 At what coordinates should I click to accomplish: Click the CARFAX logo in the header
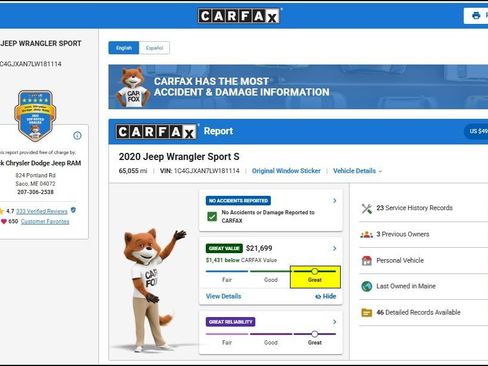[x=240, y=16]
